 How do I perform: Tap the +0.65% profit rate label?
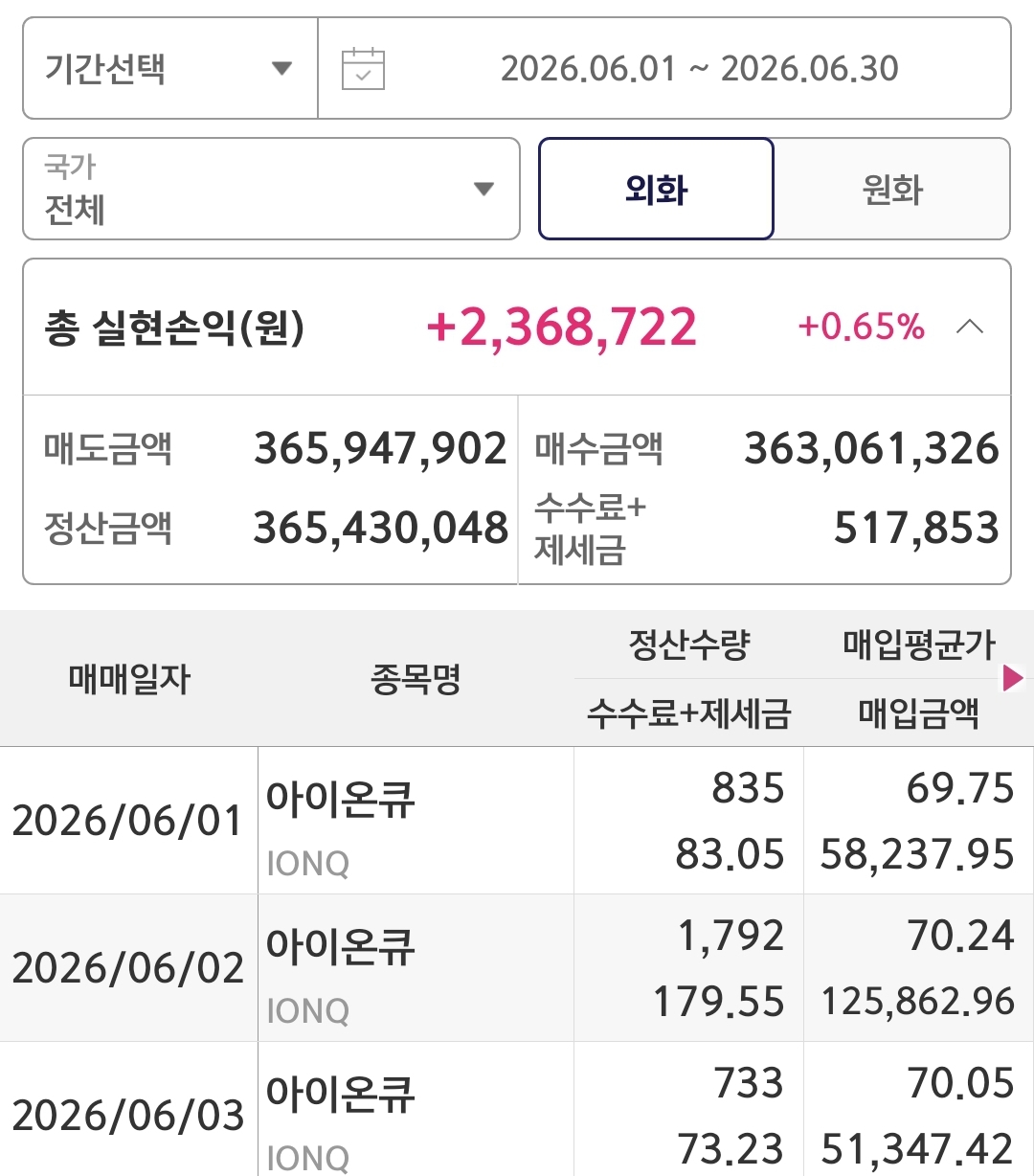(x=862, y=327)
